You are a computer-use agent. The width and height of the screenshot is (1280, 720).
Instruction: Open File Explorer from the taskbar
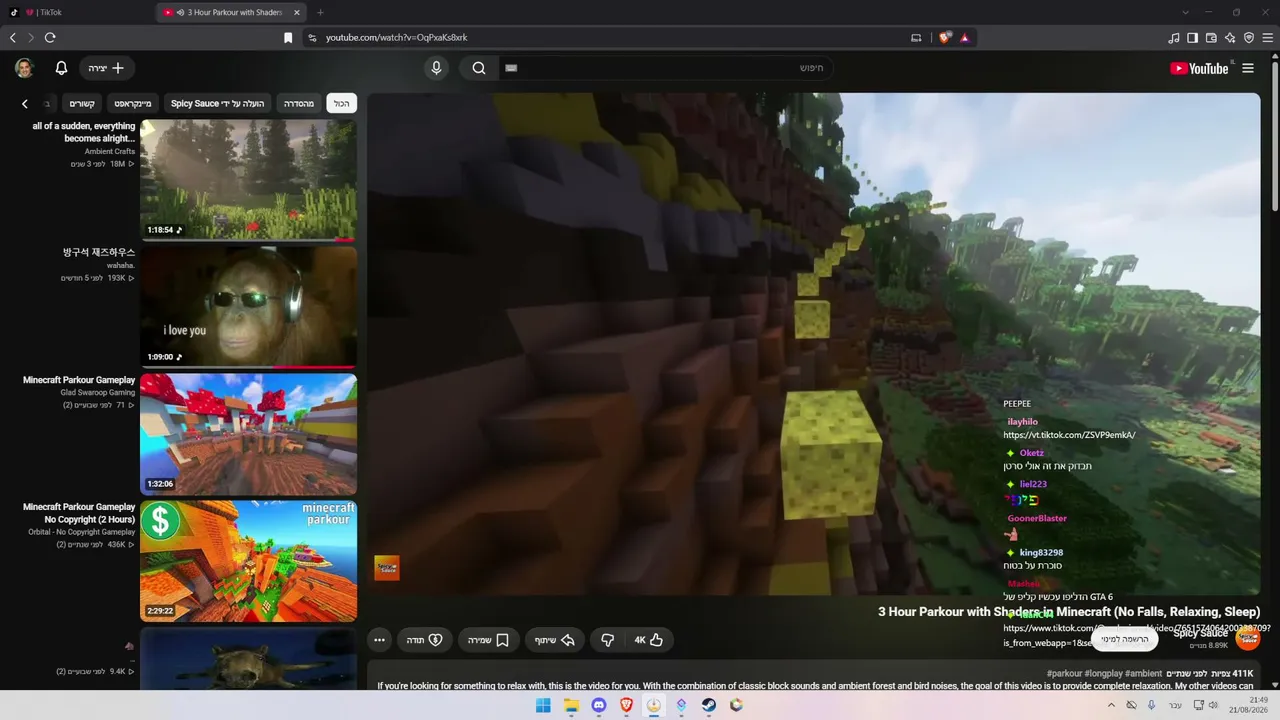(571, 705)
